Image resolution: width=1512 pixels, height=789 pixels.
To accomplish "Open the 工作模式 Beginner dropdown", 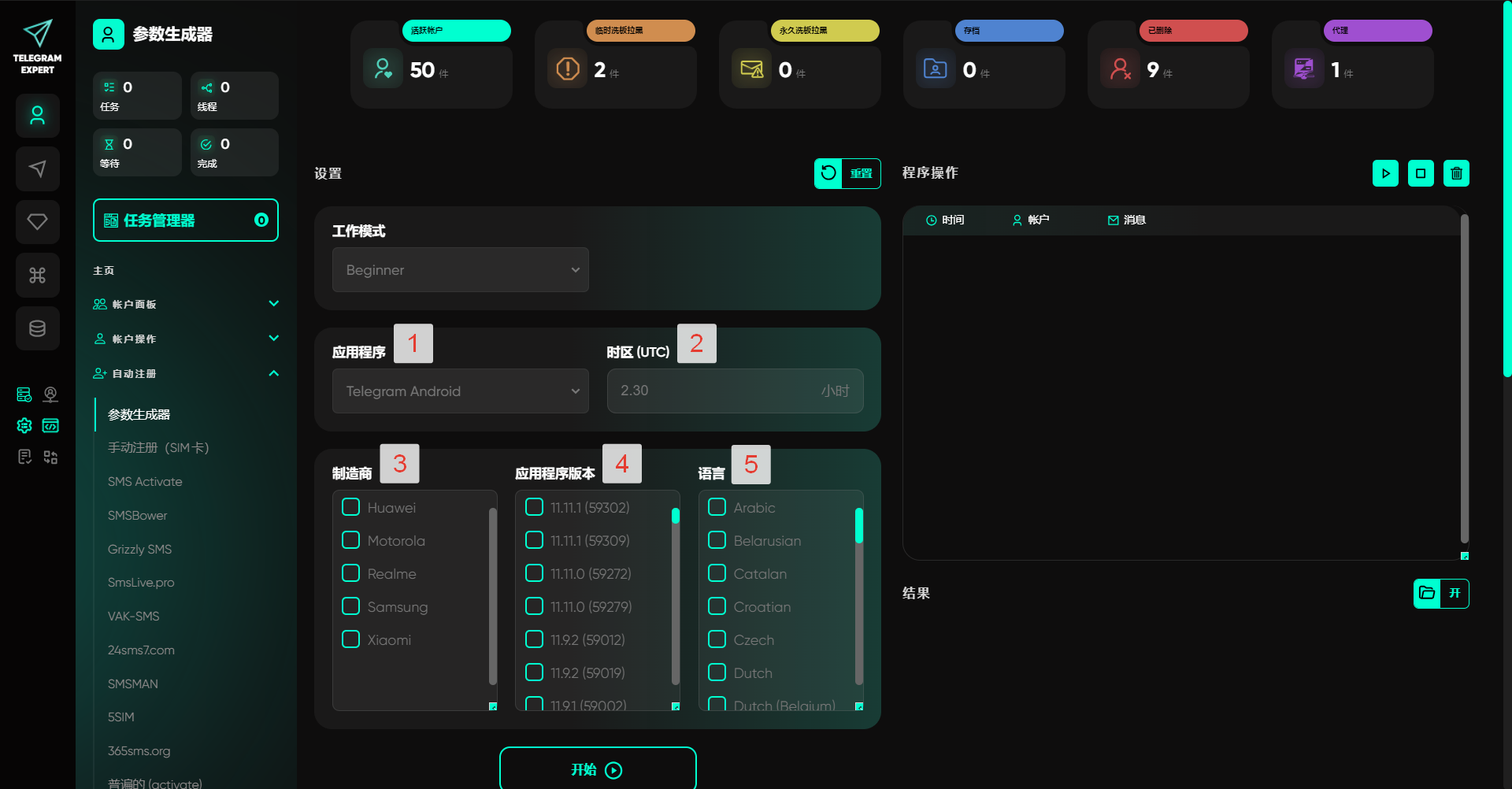I will click(460, 270).
